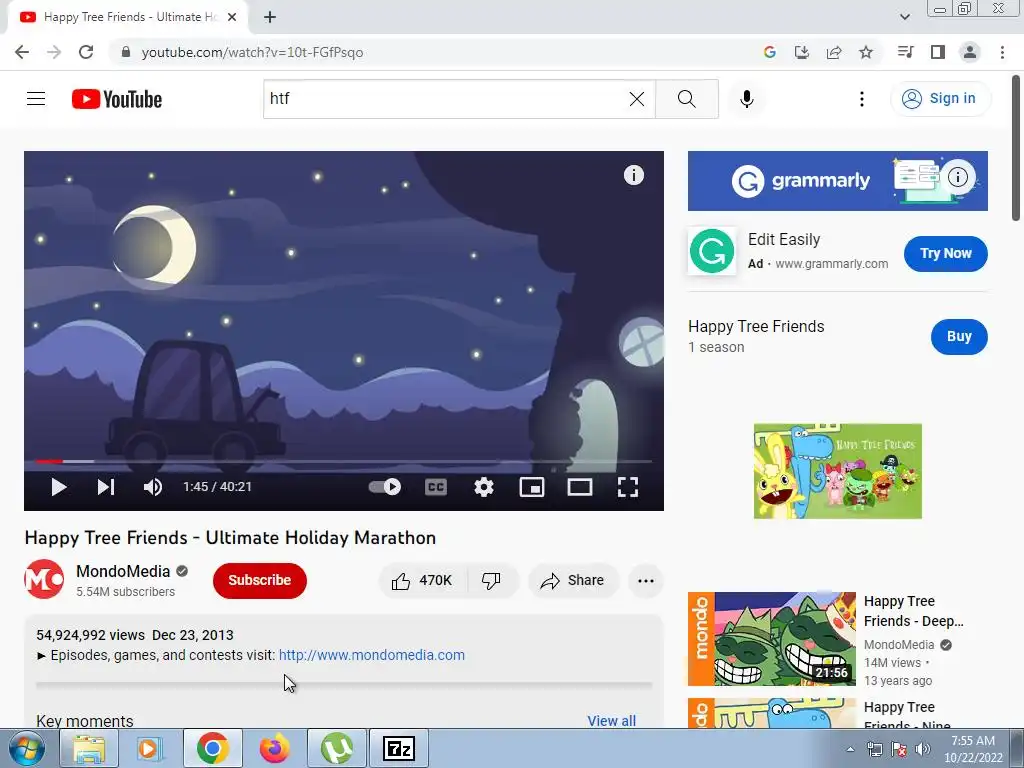Screen dimensions: 1024x768
Task: Open YouTube settings three-dot menu
Action: coord(862,99)
